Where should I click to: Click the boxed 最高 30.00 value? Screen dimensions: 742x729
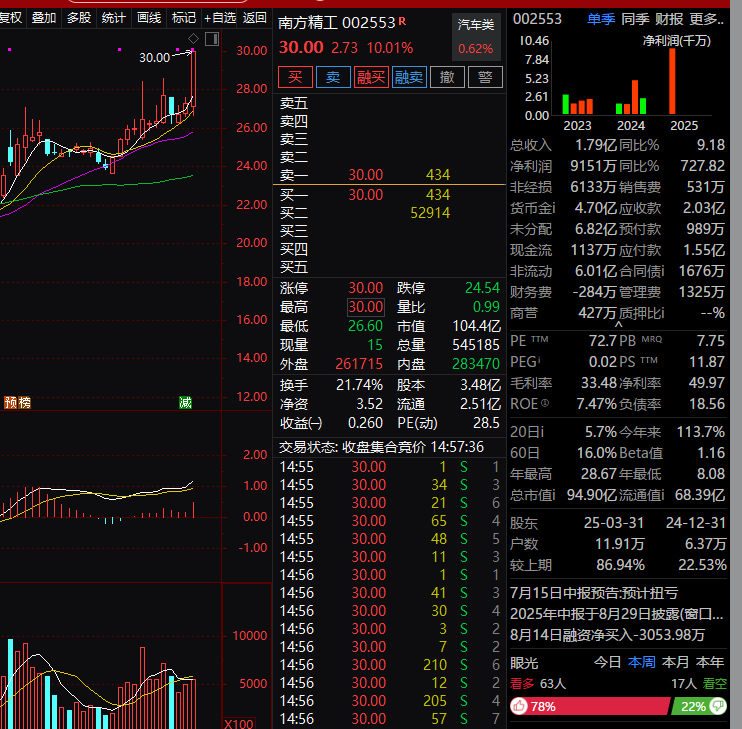[x=366, y=307]
